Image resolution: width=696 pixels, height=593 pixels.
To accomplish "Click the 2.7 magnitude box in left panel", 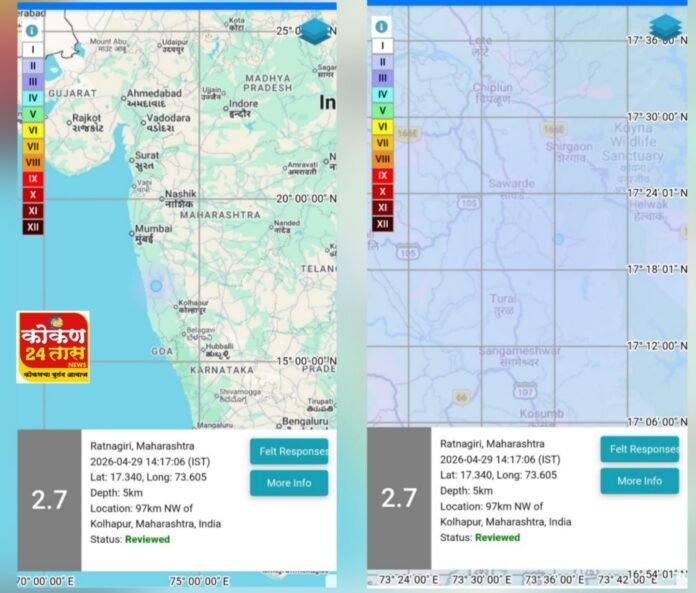I will coord(49,500).
